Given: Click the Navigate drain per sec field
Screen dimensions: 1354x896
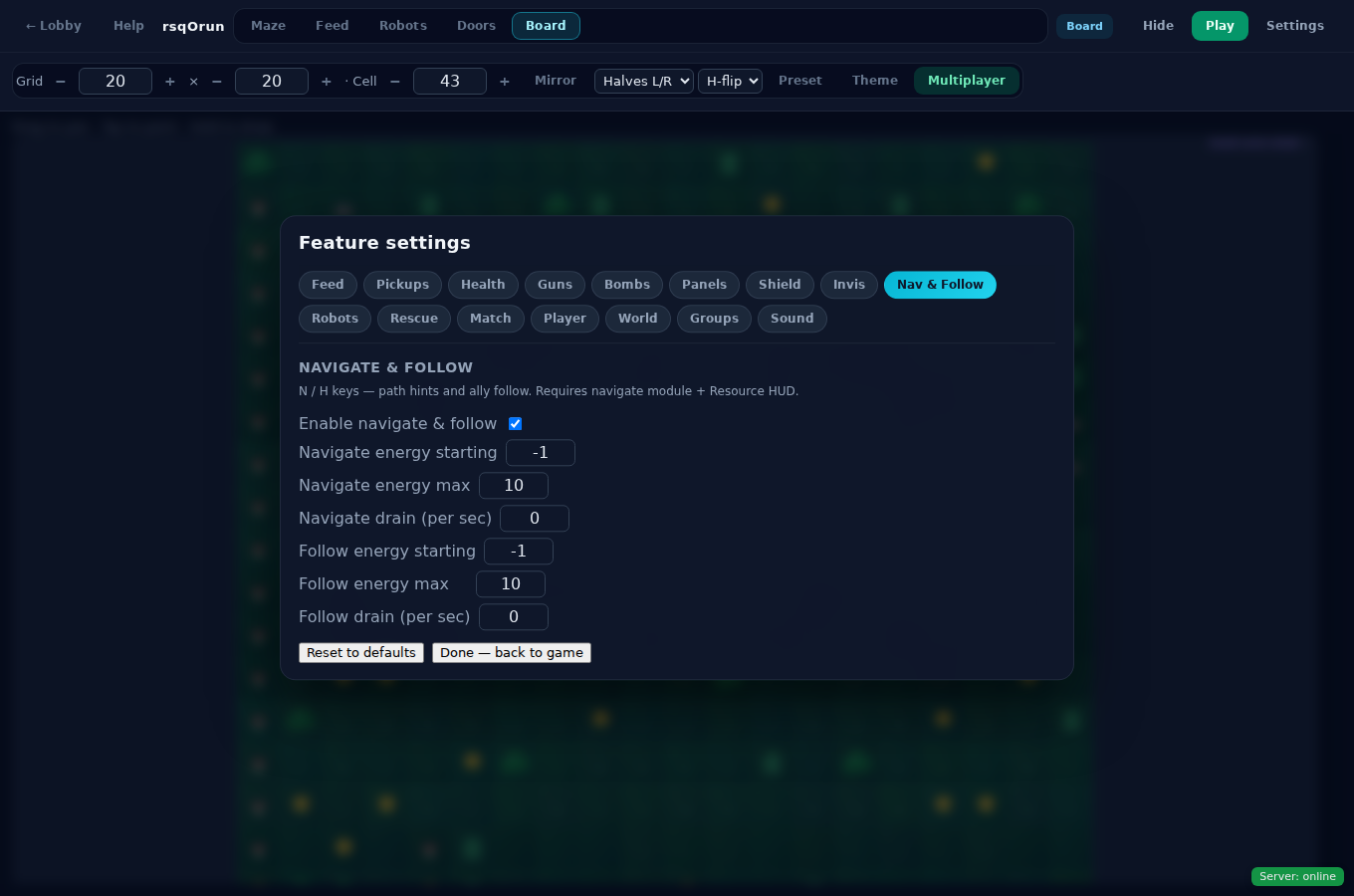Looking at the screenshot, I should tap(535, 519).
